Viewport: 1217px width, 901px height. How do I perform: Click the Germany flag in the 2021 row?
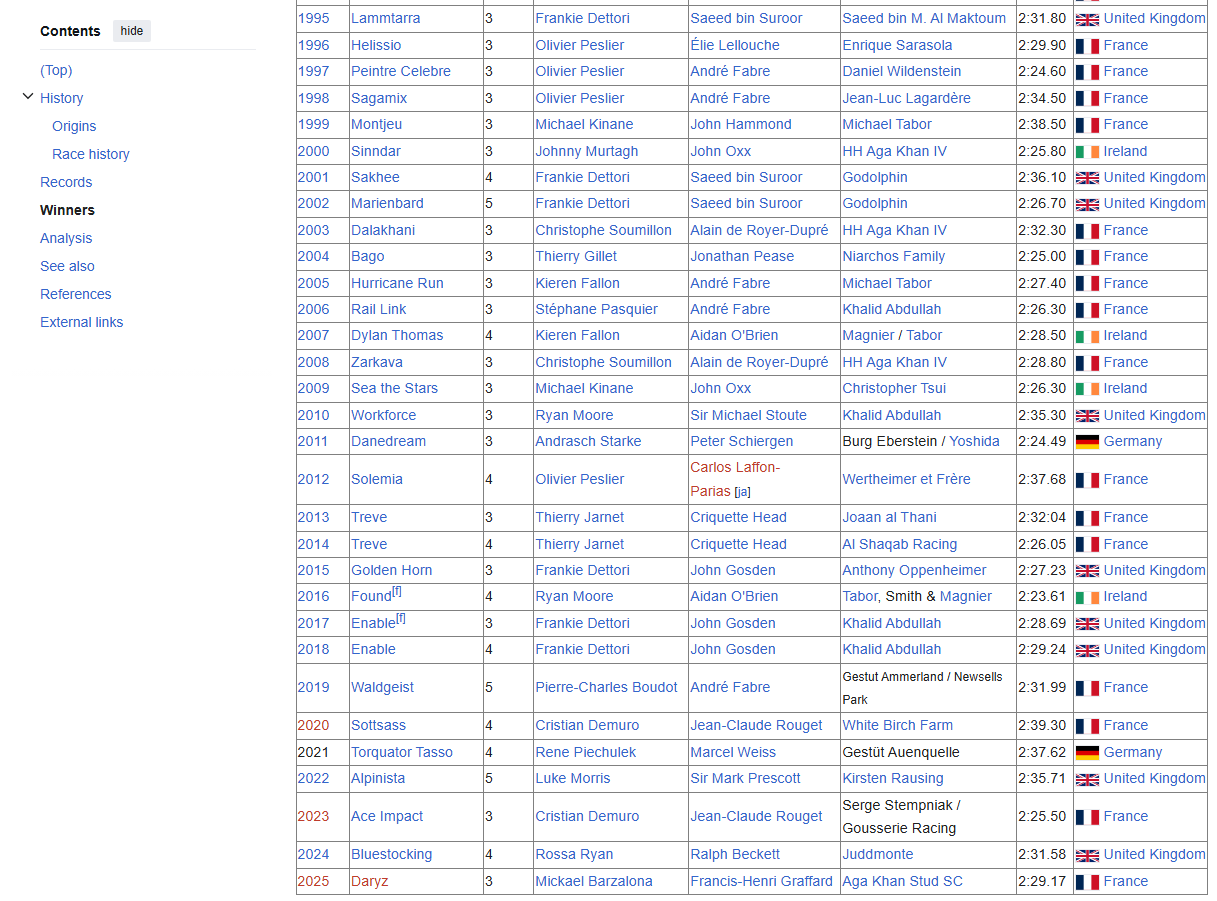pos(1087,752)
